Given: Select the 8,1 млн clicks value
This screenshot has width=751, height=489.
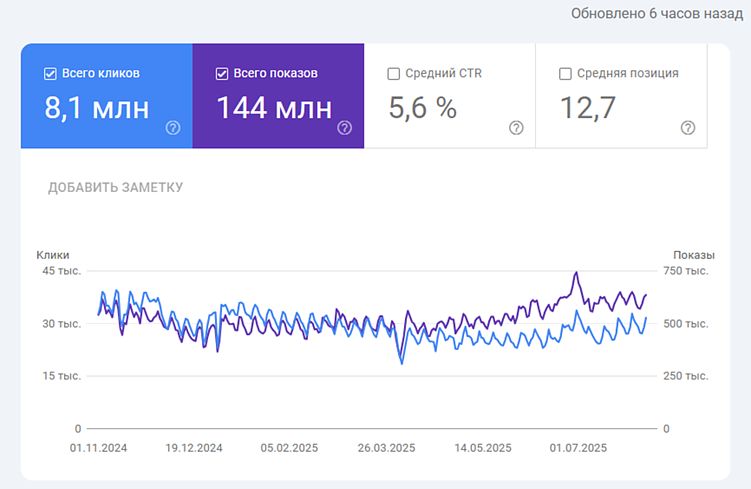Looking at the screenshot, I should (96, 108).
